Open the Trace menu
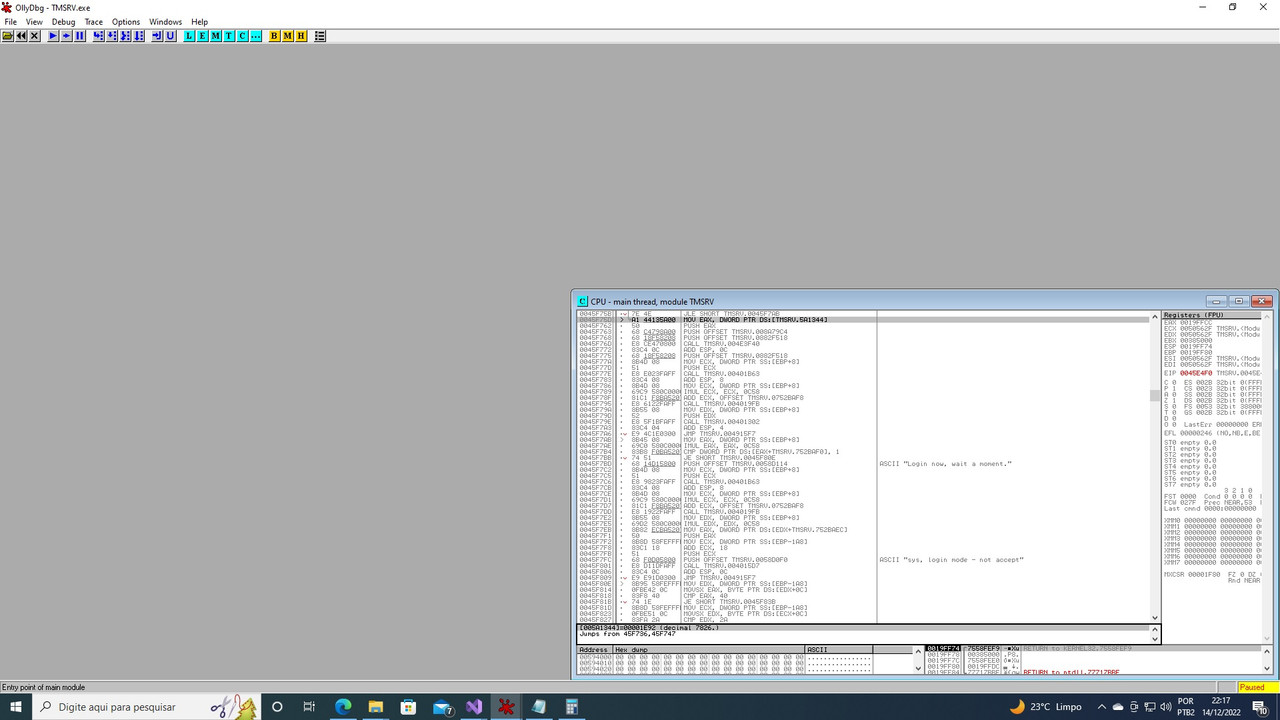This screenshot has width=1280, height=720. click(94, 22)
